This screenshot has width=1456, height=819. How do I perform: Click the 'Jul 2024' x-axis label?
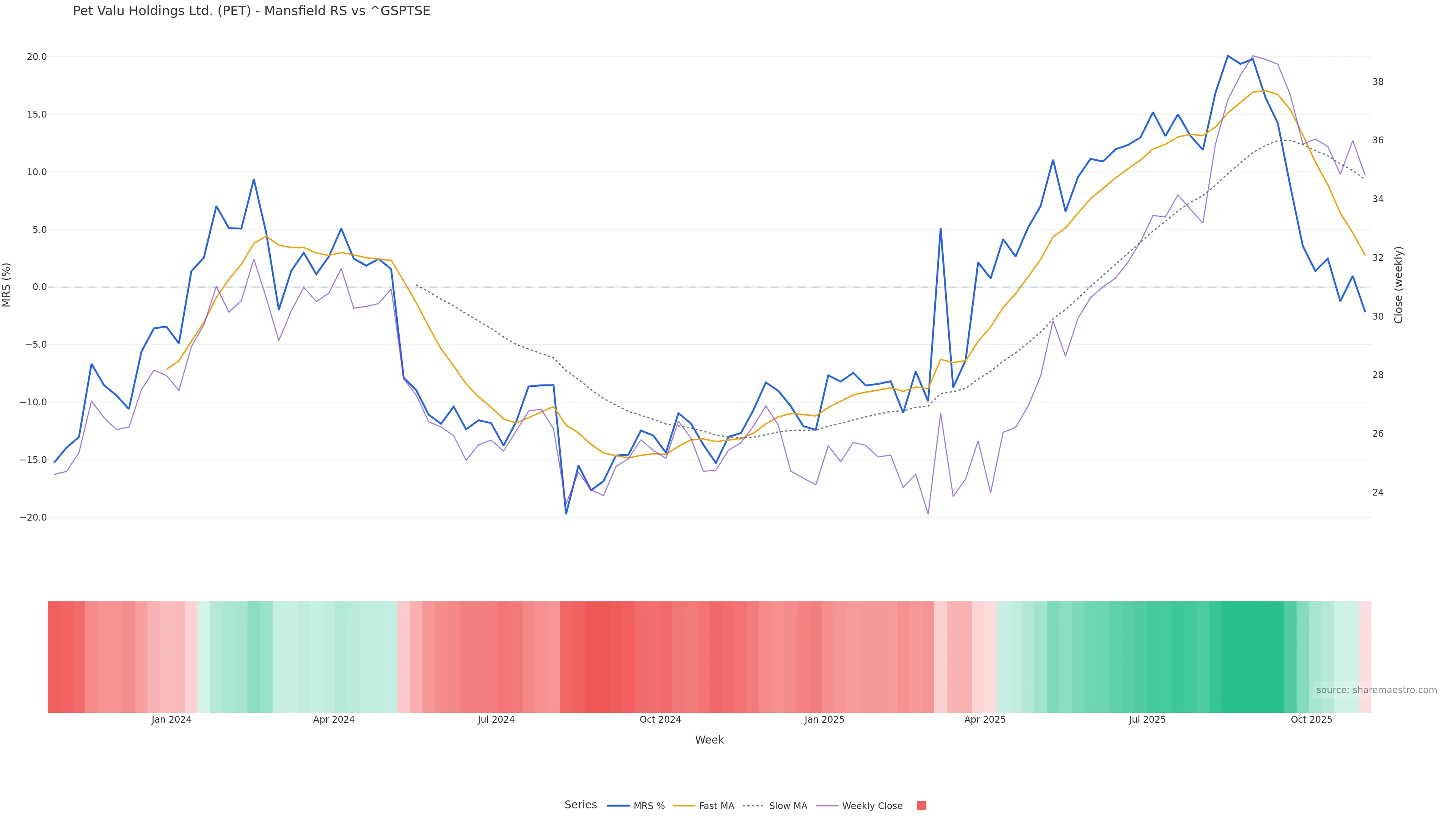(x=496, y=720)
